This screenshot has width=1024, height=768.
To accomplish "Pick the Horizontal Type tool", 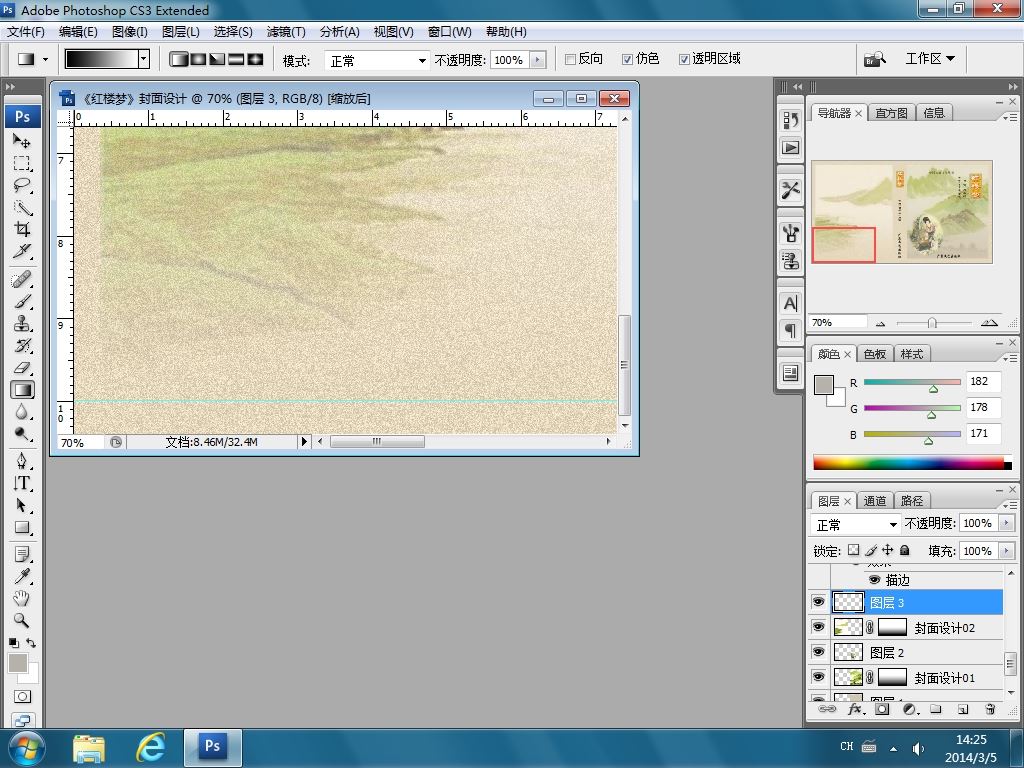I will pos(22,483).
